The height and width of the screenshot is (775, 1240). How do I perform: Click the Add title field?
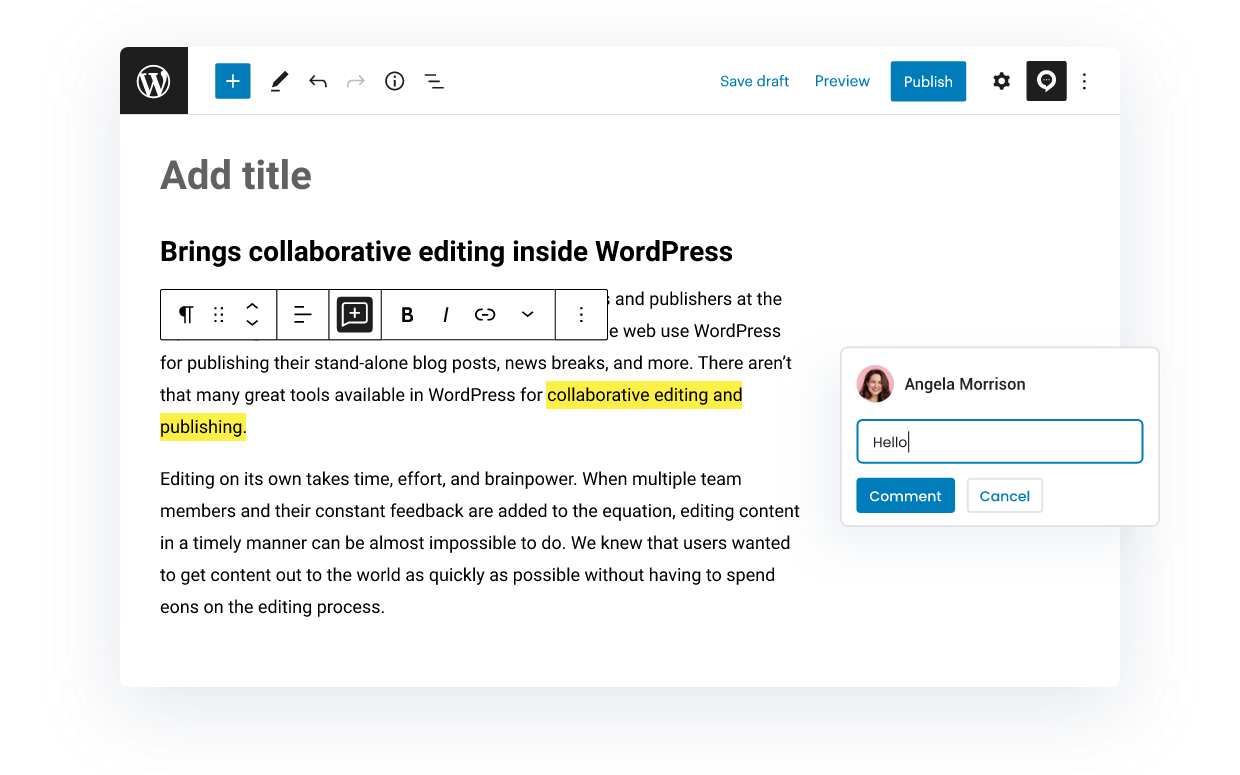tap(236, 175)
